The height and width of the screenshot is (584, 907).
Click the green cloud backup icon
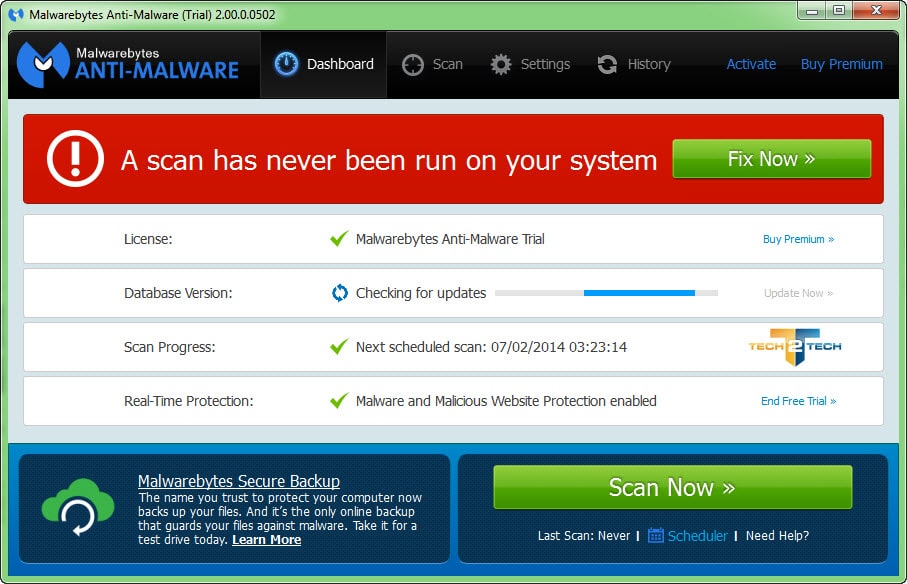78,507
